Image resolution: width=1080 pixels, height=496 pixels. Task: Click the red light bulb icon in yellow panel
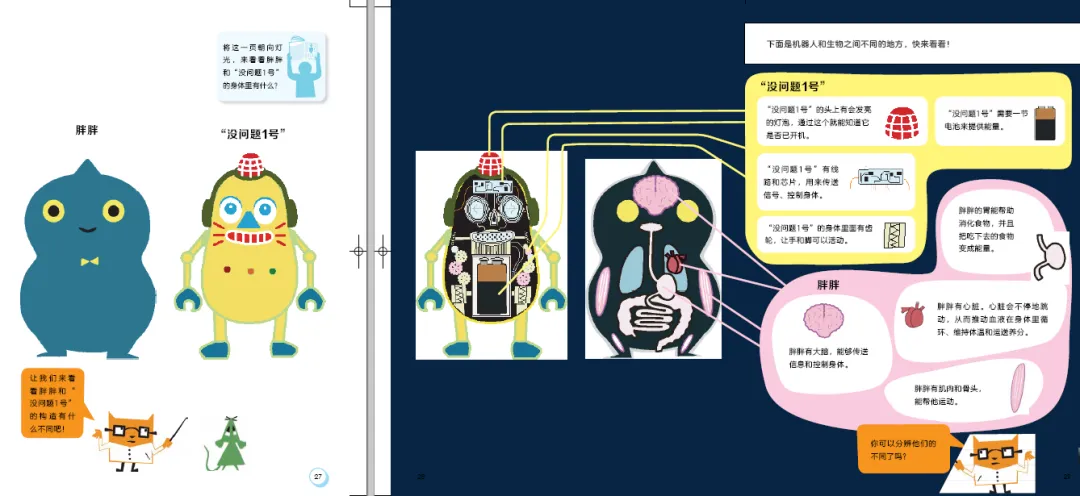[903, 124]
